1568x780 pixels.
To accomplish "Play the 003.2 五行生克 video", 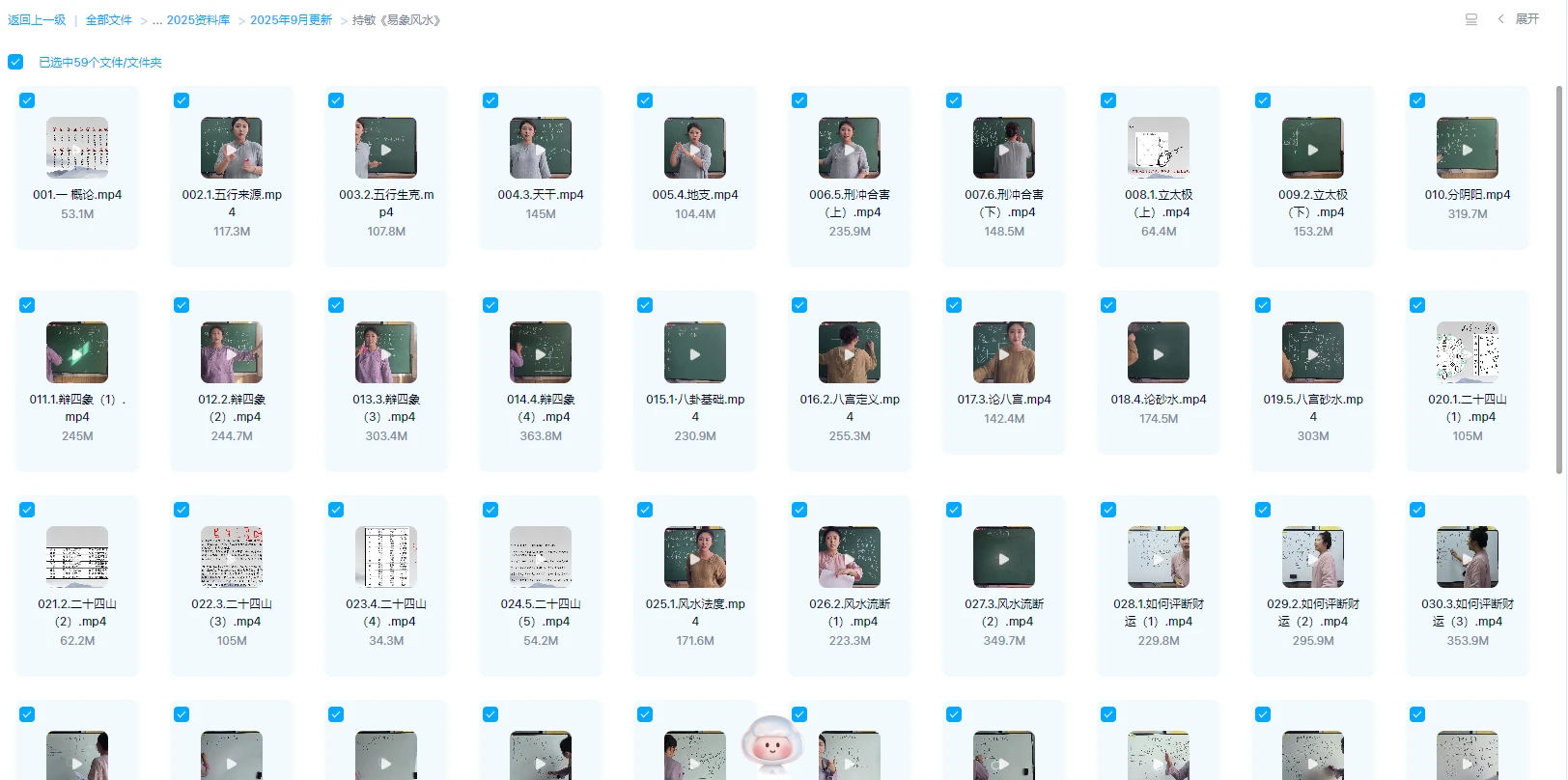I will (386, 149).
